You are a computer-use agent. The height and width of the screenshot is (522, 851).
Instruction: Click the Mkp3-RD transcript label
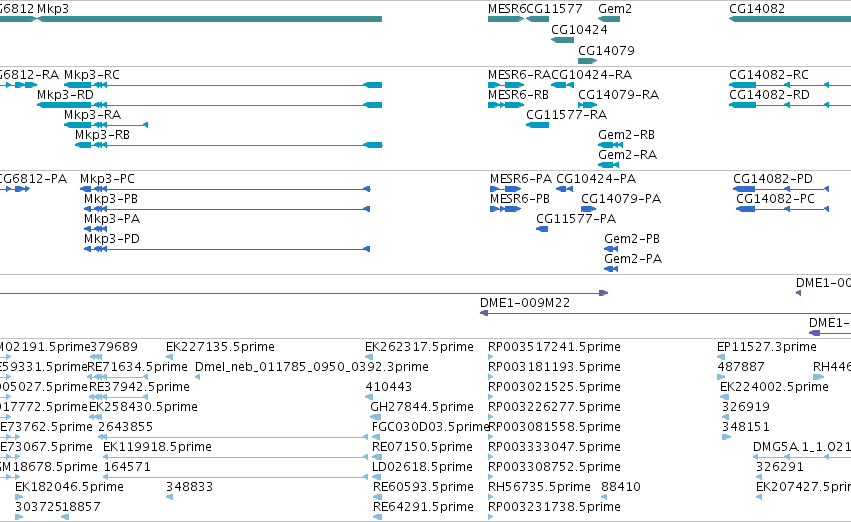click(x=65, y=95)
